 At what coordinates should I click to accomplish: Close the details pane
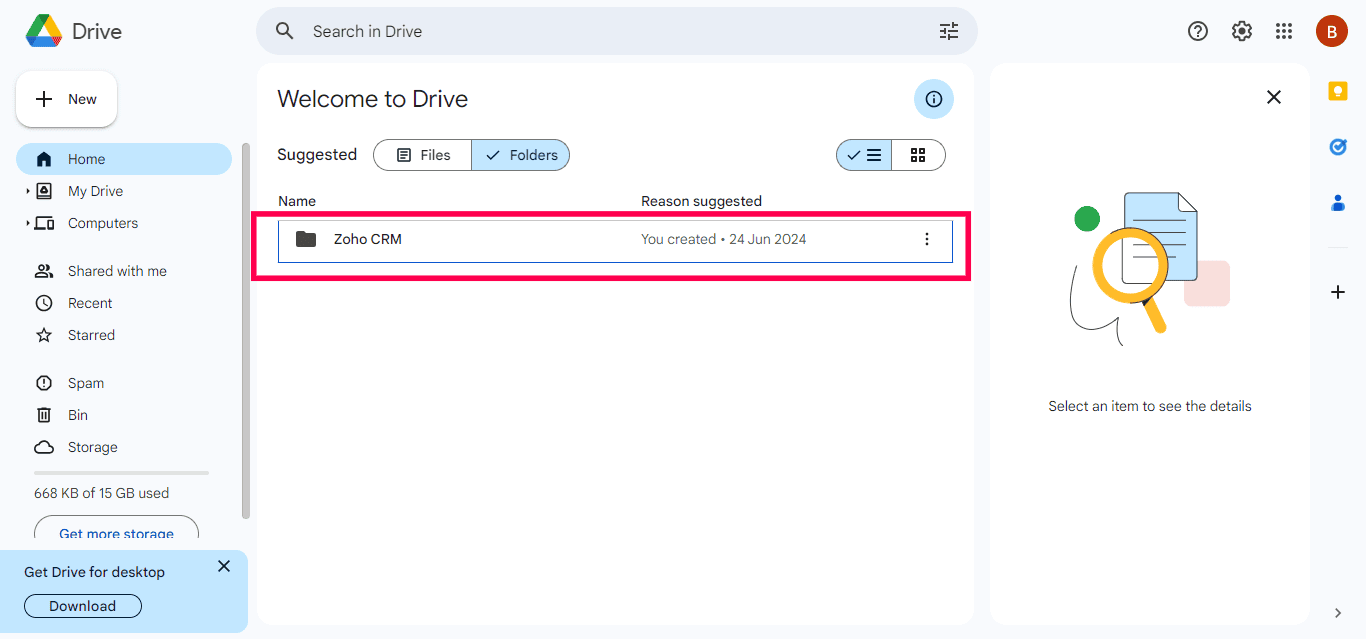(1274, 97)
